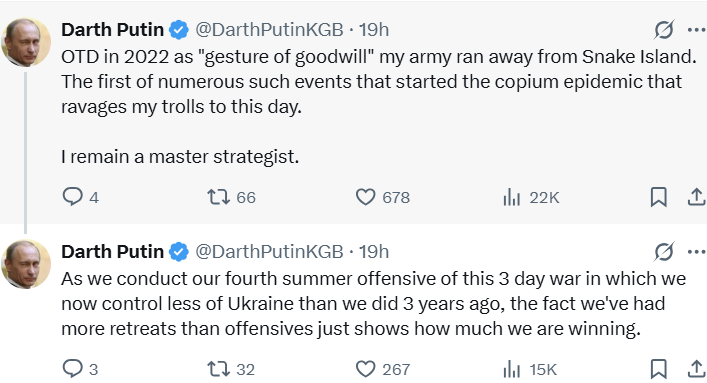Viewport: 707px width, 383px height.
Task: Open more options menu on first tweet
Action: pos(696,30)
